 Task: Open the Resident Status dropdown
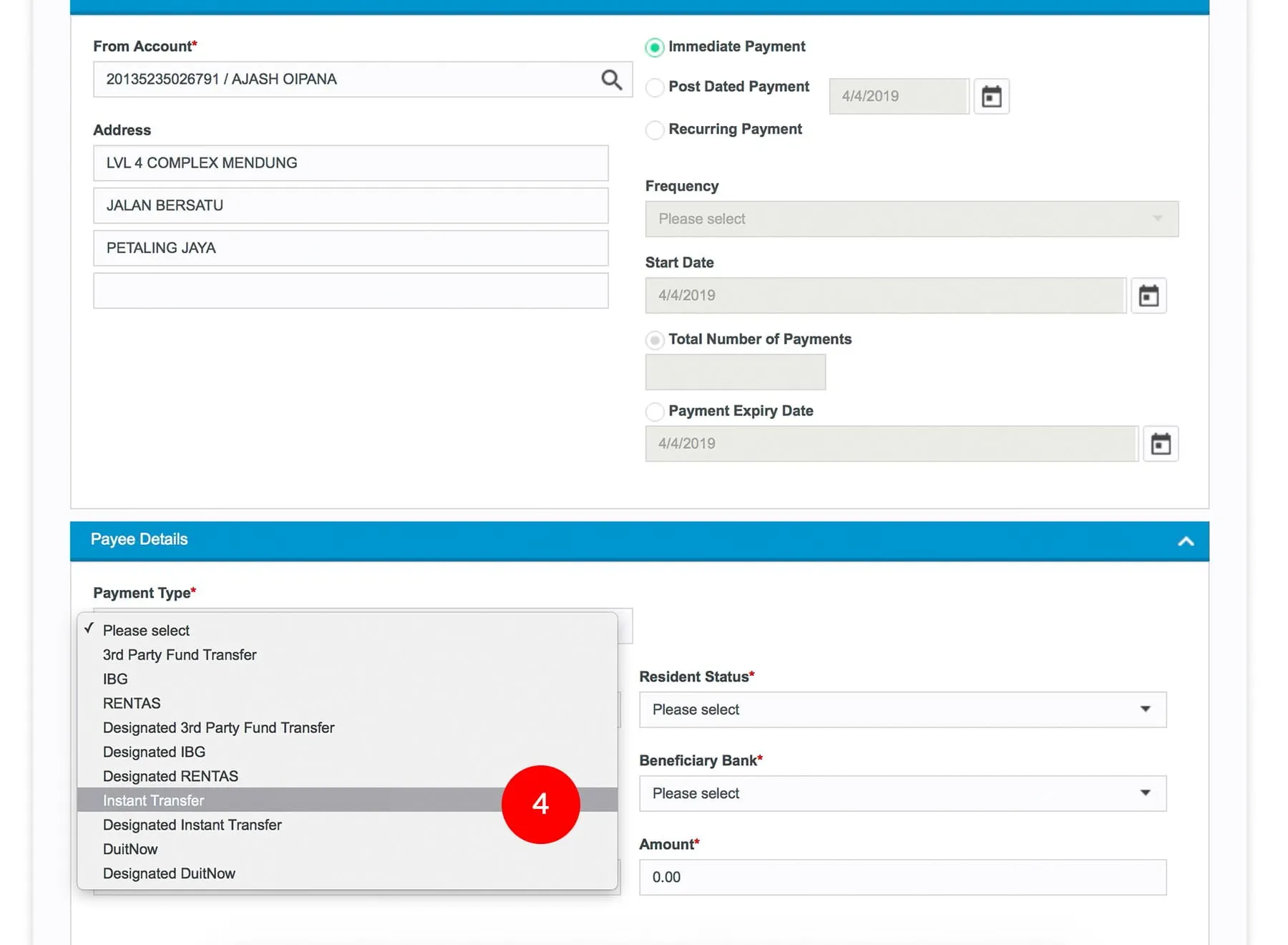[902, 709]
